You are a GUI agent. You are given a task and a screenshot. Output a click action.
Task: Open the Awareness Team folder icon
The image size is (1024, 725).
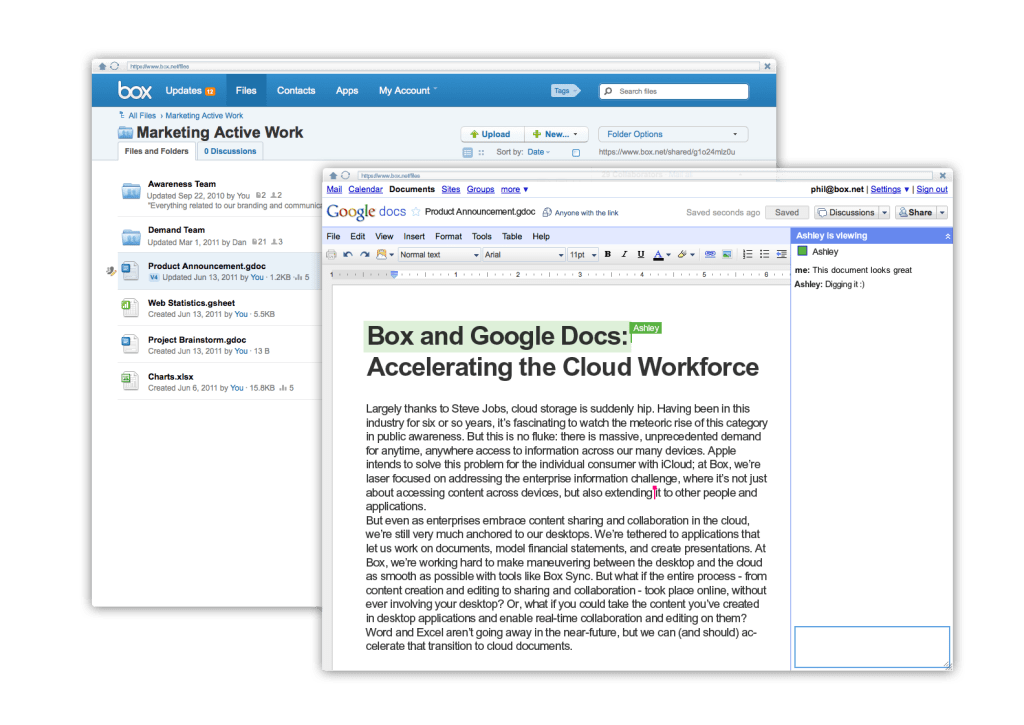pyautogui.click(x=131, y=191)
